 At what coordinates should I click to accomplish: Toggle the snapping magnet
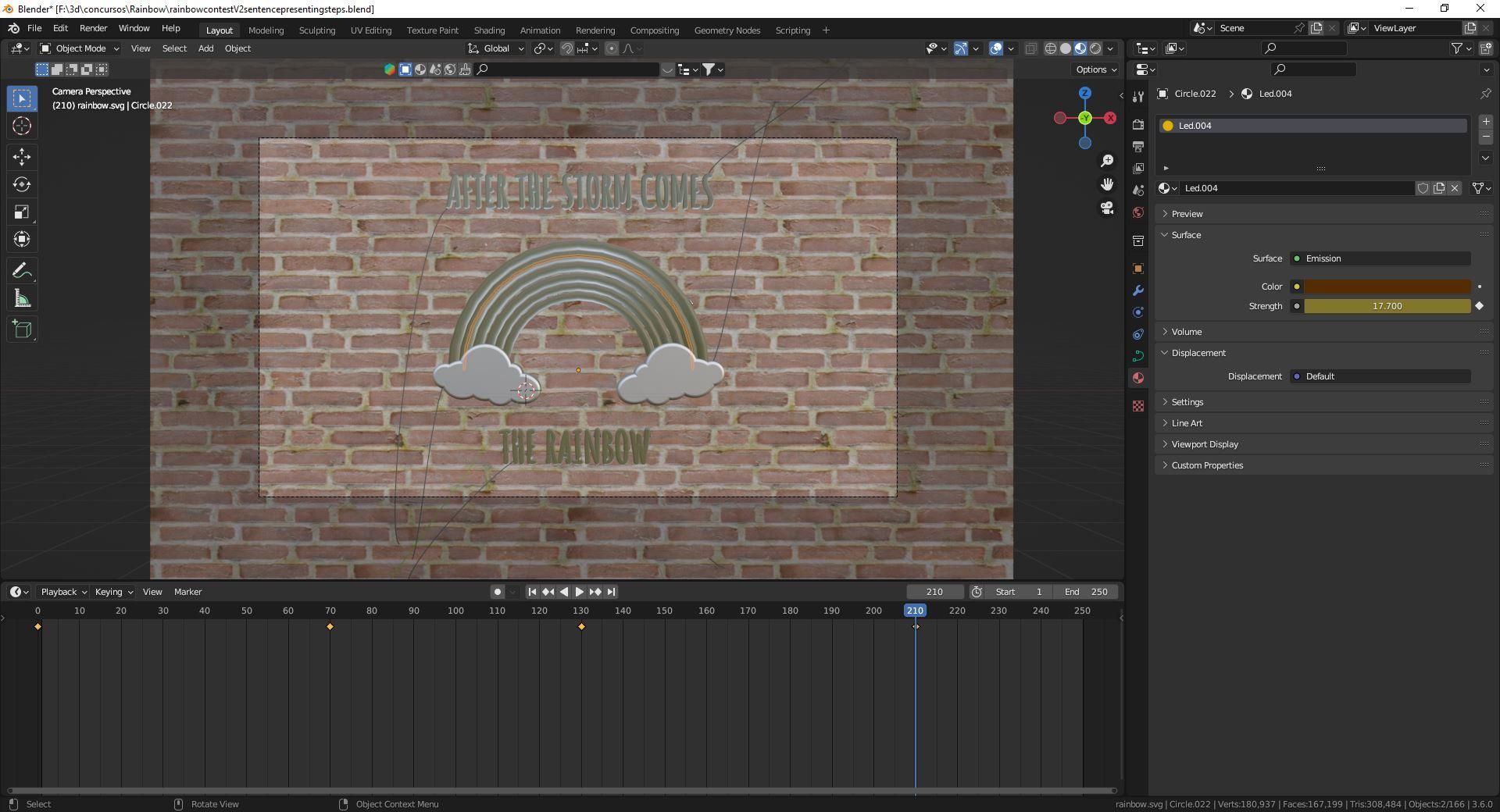(x=568, y=48)
